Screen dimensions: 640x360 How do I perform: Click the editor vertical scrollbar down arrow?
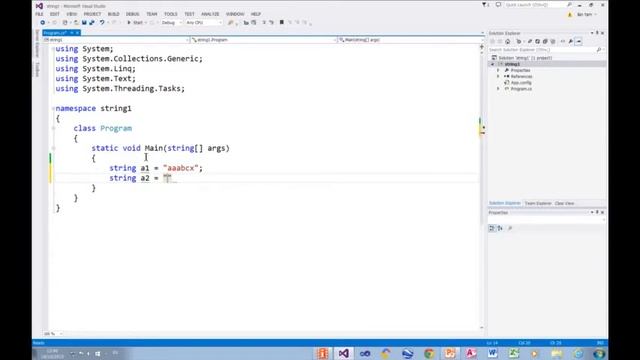tap(482, 327)
